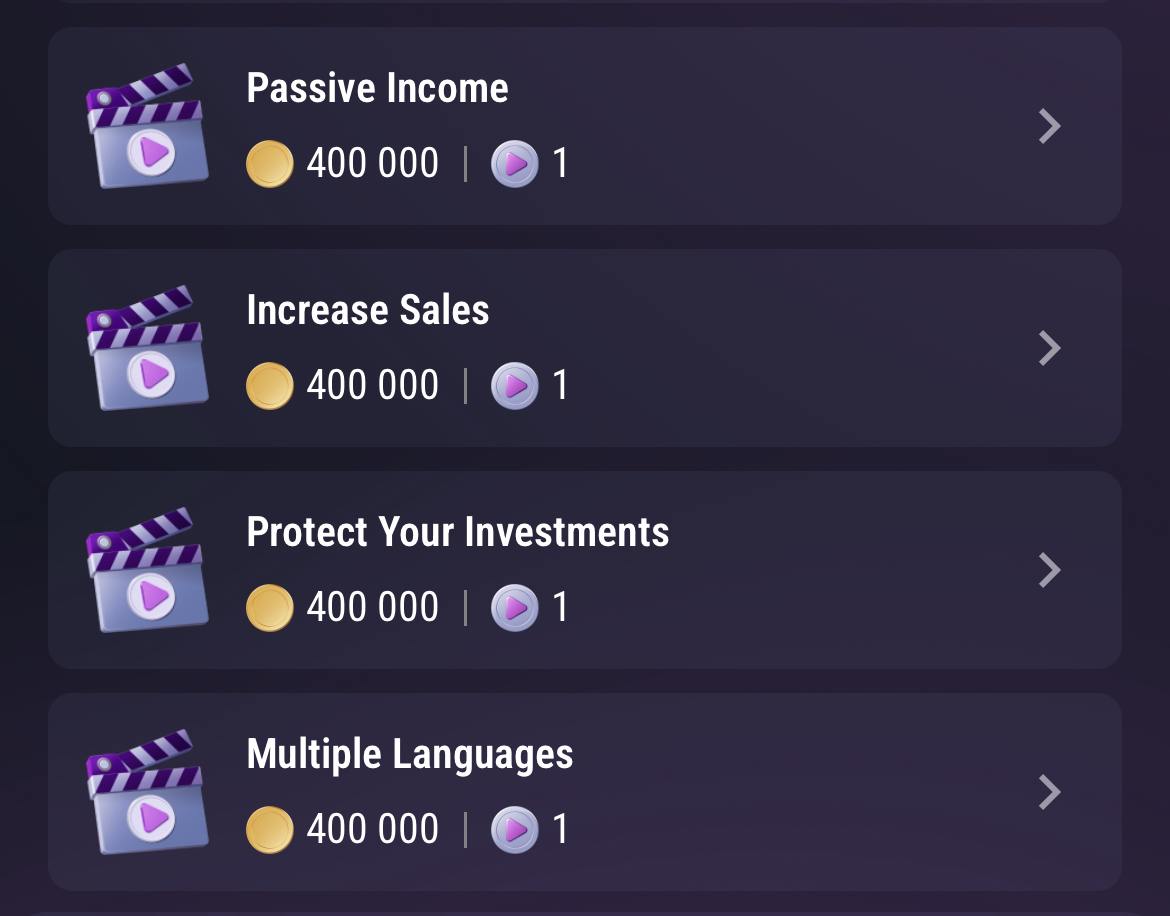
Task: Tap the gold coin in Increase Sales
Action: pos(269,386)
